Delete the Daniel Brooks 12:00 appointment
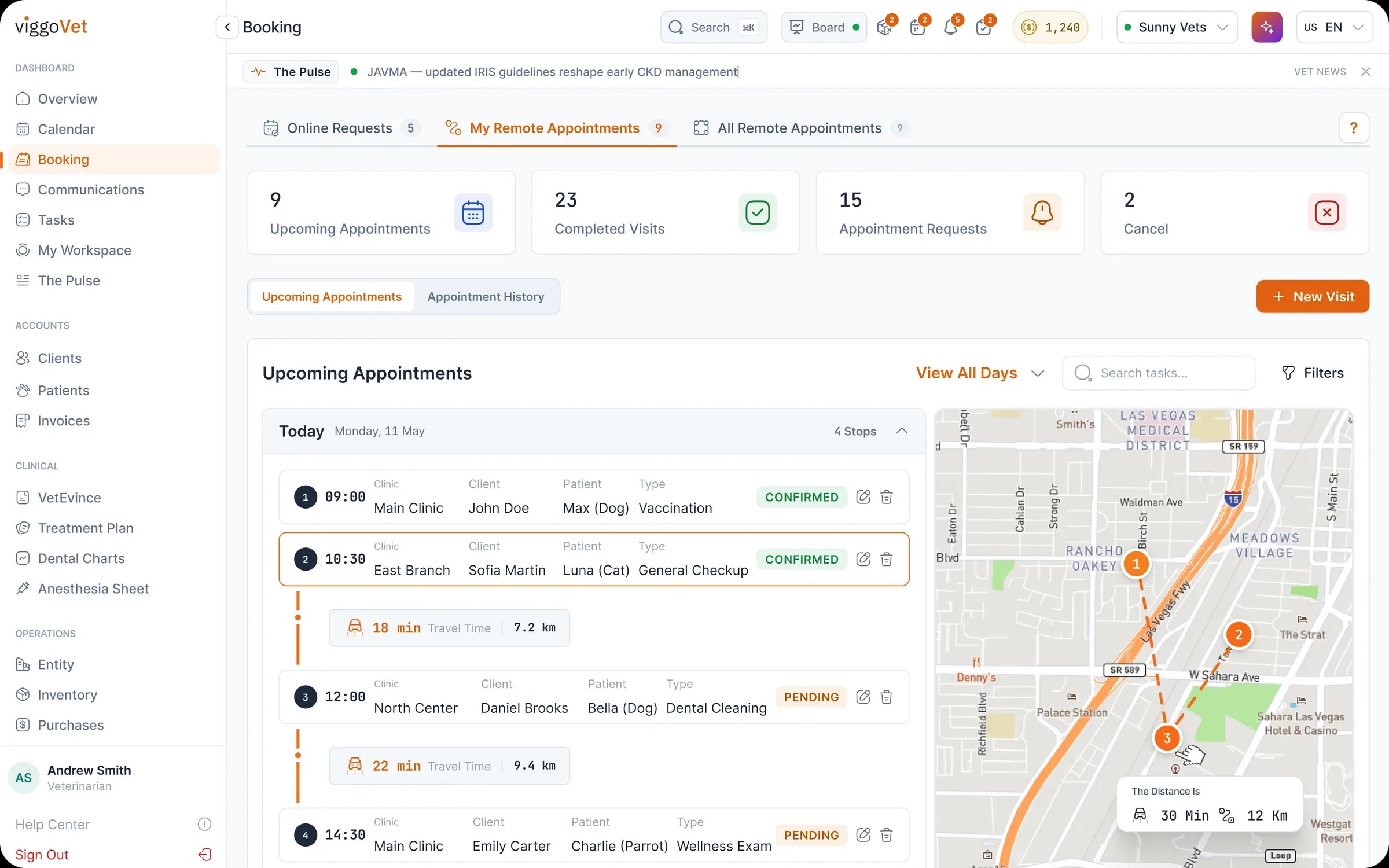The height and width of the screenshot is (868, 1389). (886, 697)
